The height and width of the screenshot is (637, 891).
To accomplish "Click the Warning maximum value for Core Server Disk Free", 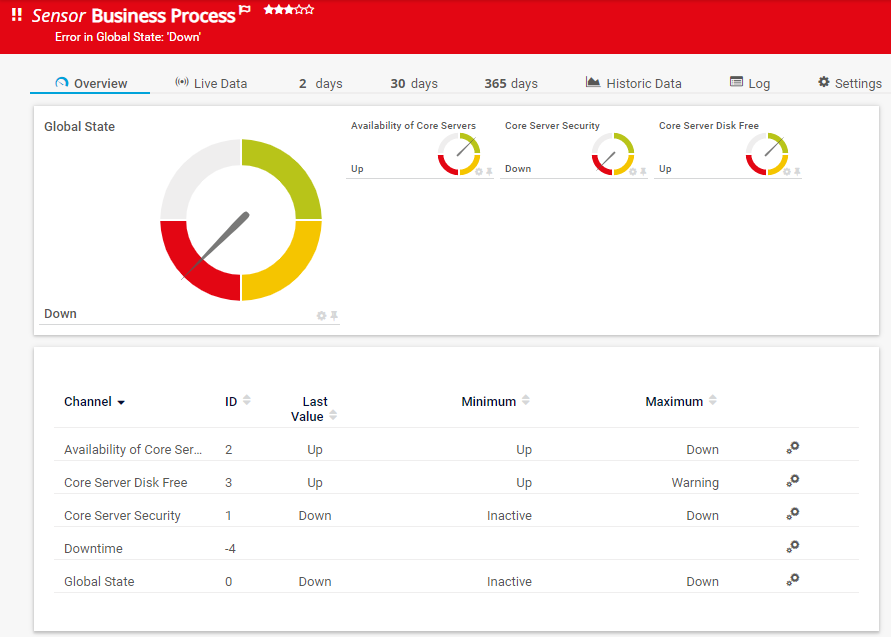I will pyautogui.click(x=695, y=482).
